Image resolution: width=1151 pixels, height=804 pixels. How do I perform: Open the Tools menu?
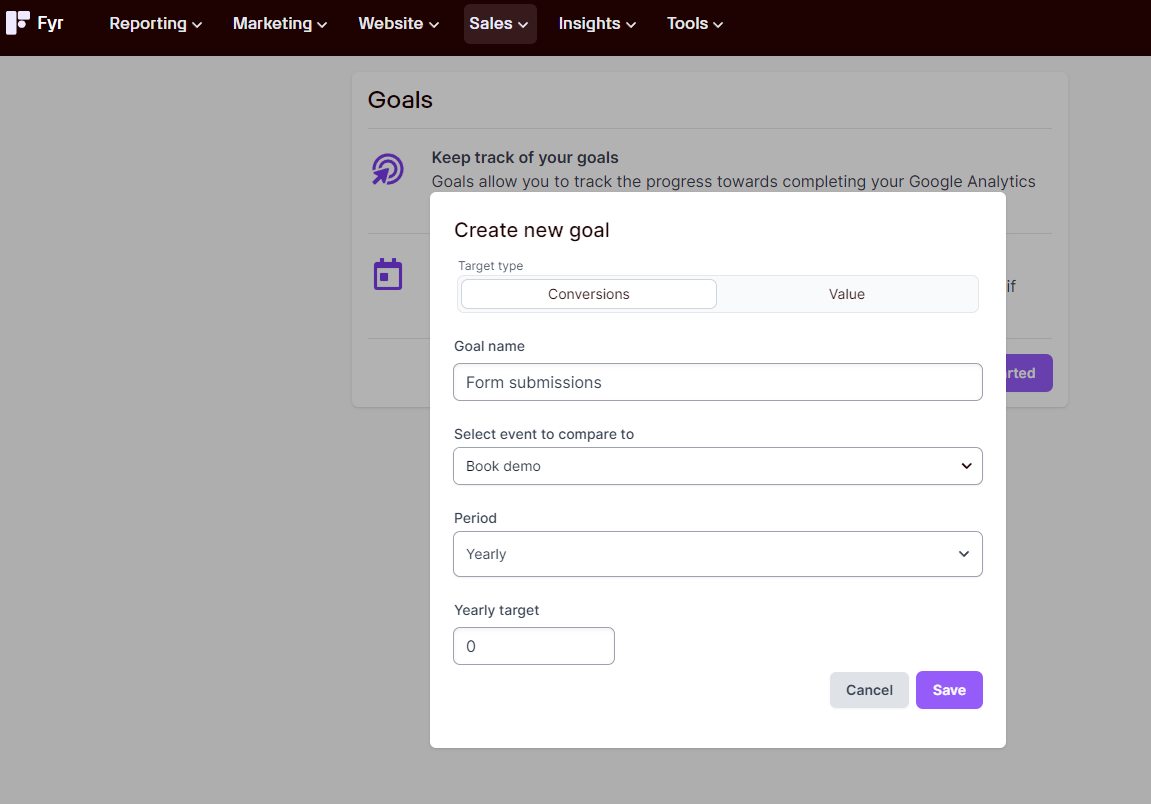pyautogui.click(x=695, y=24)
